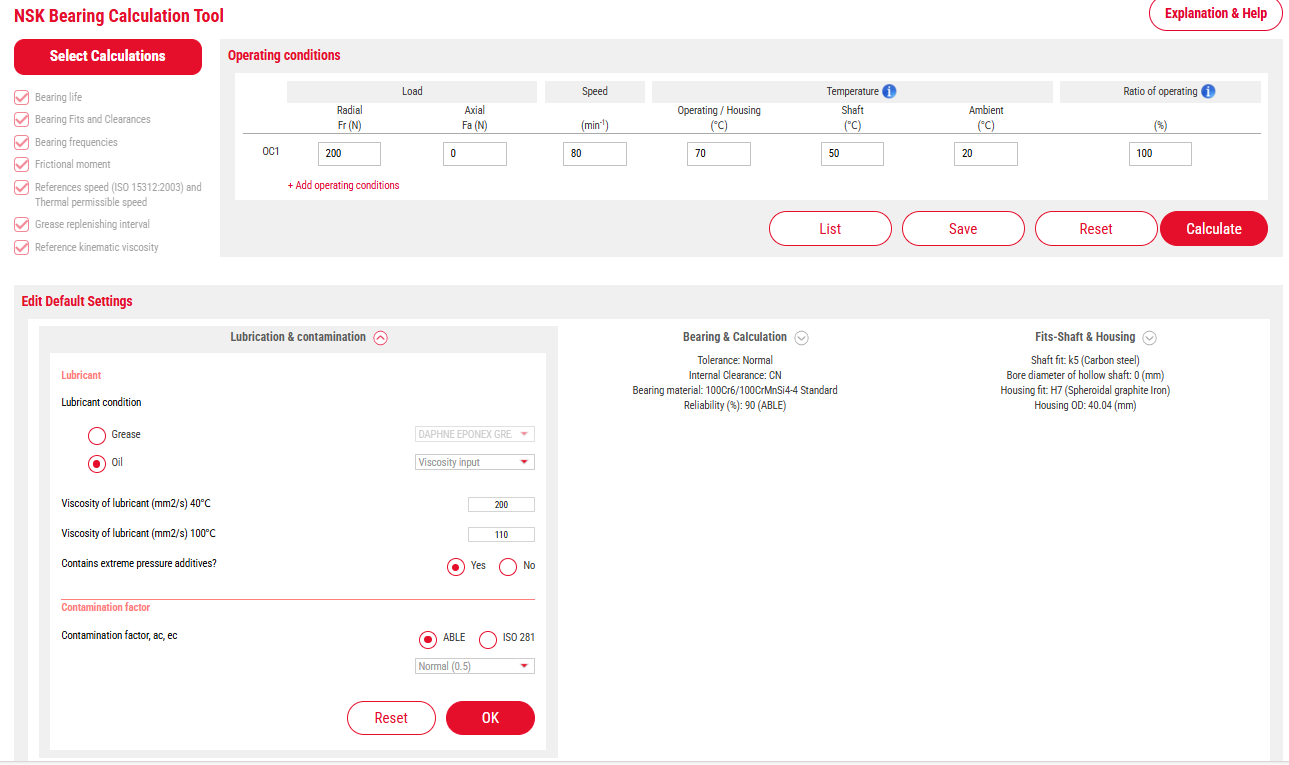
Task: Open the Select Calculations panel
Action: click(x=107, y=57)
